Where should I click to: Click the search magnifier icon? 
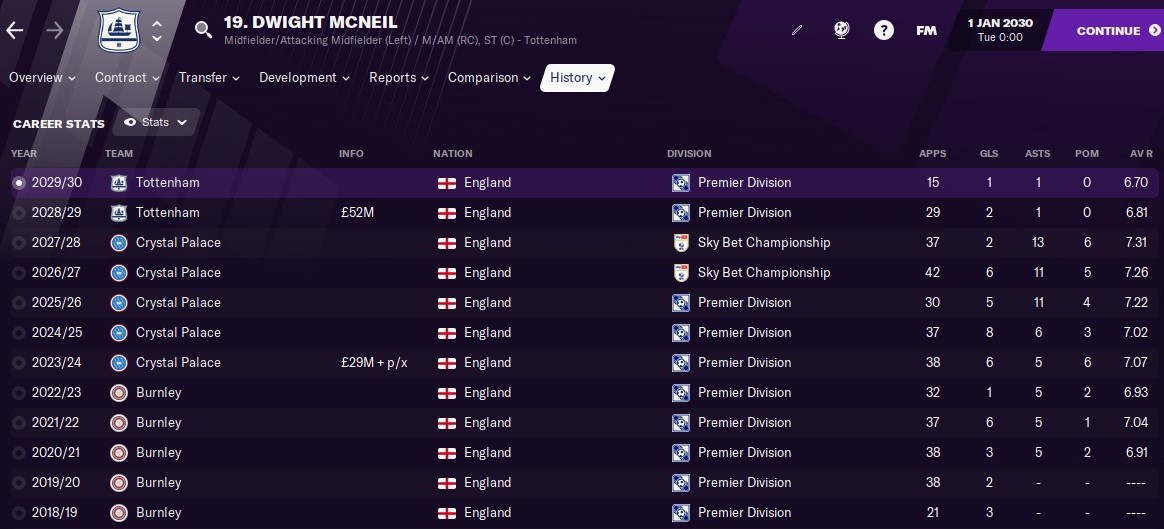point(203,30)
